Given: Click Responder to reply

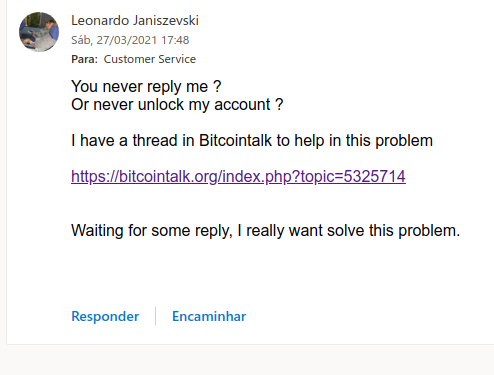Looking at the screenshot, I should 105,316.
